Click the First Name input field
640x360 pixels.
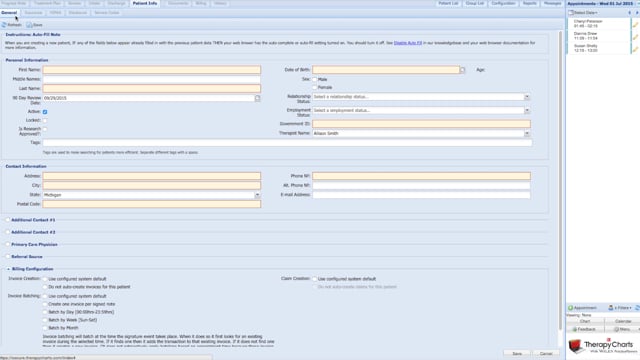point(151,70)
